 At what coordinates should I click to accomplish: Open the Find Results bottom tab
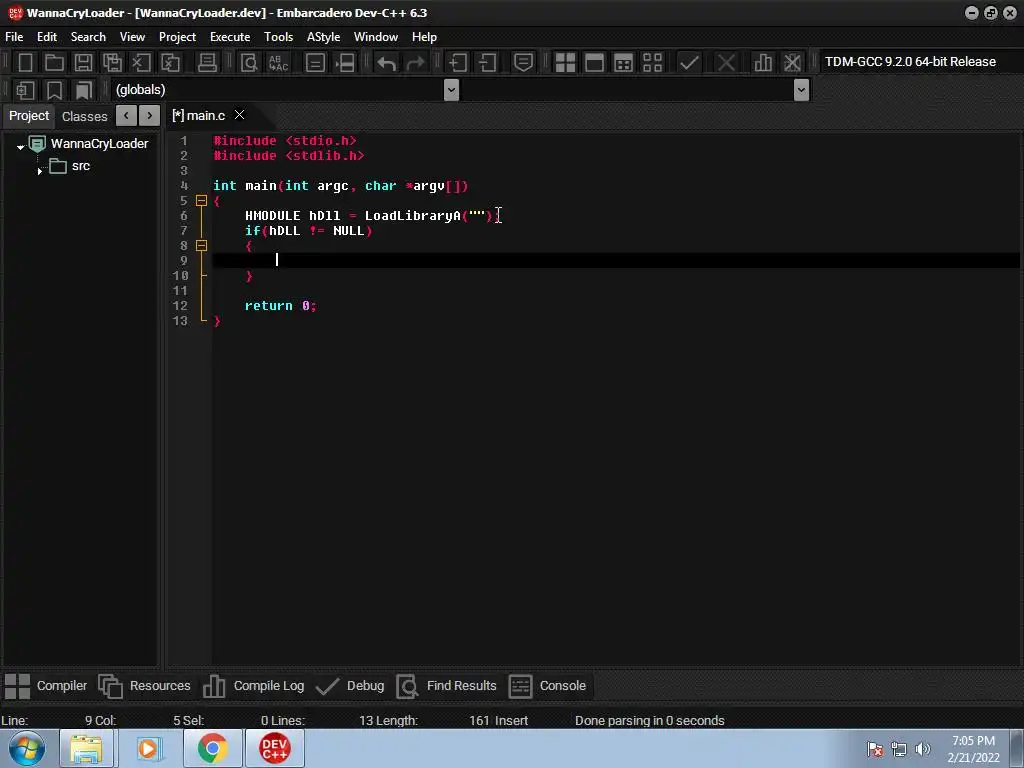tap(447, 686)
